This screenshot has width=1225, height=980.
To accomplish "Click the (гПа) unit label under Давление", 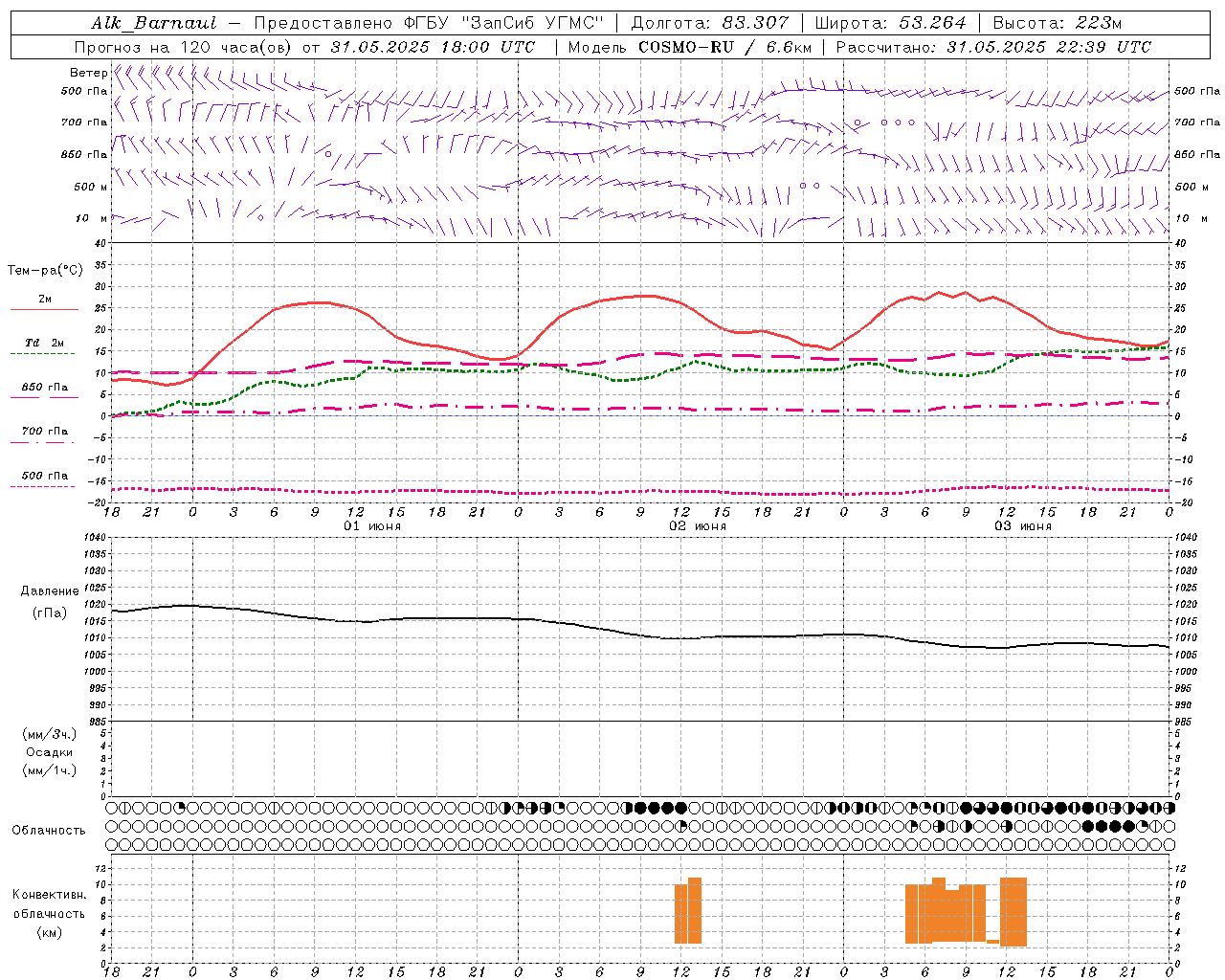I will pos(50,613).
